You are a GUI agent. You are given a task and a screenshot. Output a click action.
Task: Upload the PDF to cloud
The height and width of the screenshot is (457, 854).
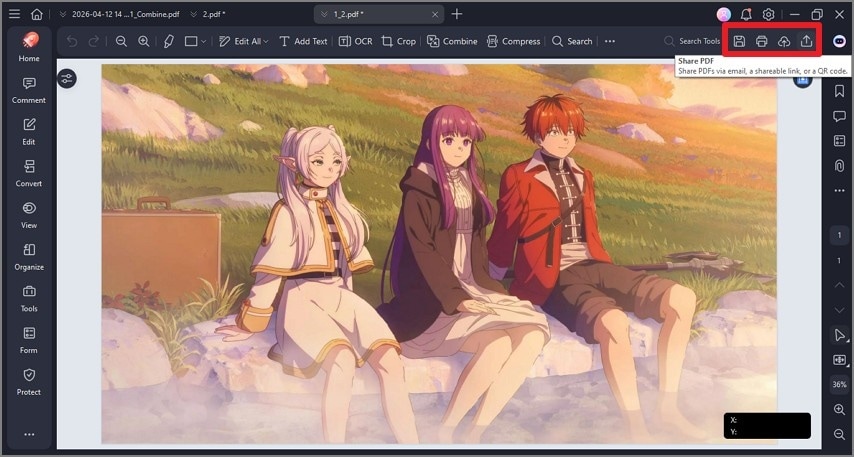(784, 41)
